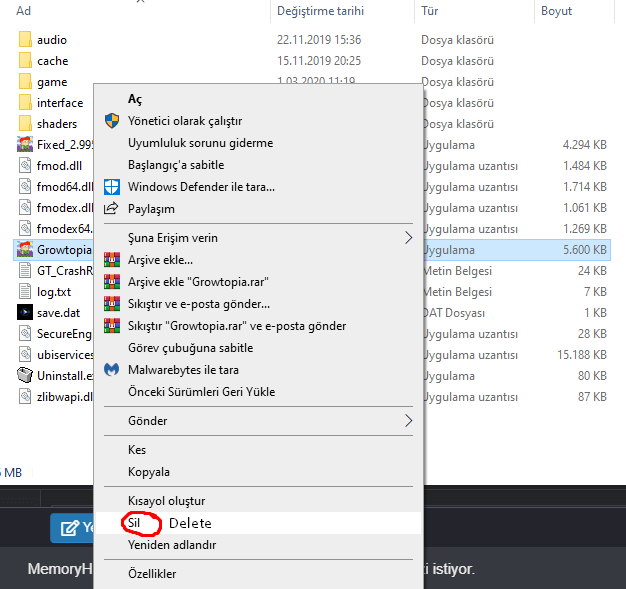Sort by the Ad column header
Image resolution: width=626 pixels, height=589 pixels.
(x=24, y=11)
